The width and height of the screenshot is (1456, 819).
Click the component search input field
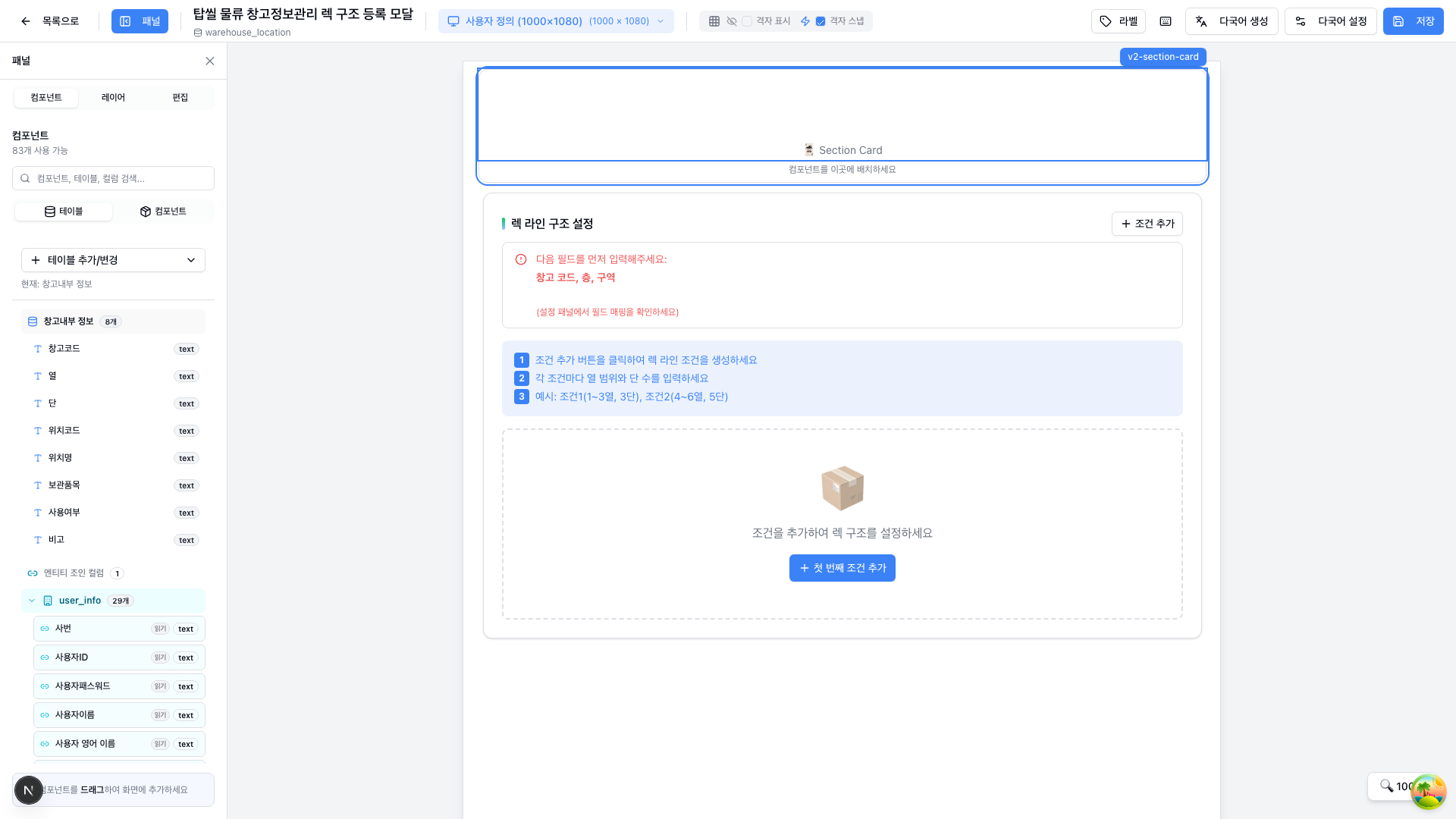pyautogui.click(x=114, y=178)
